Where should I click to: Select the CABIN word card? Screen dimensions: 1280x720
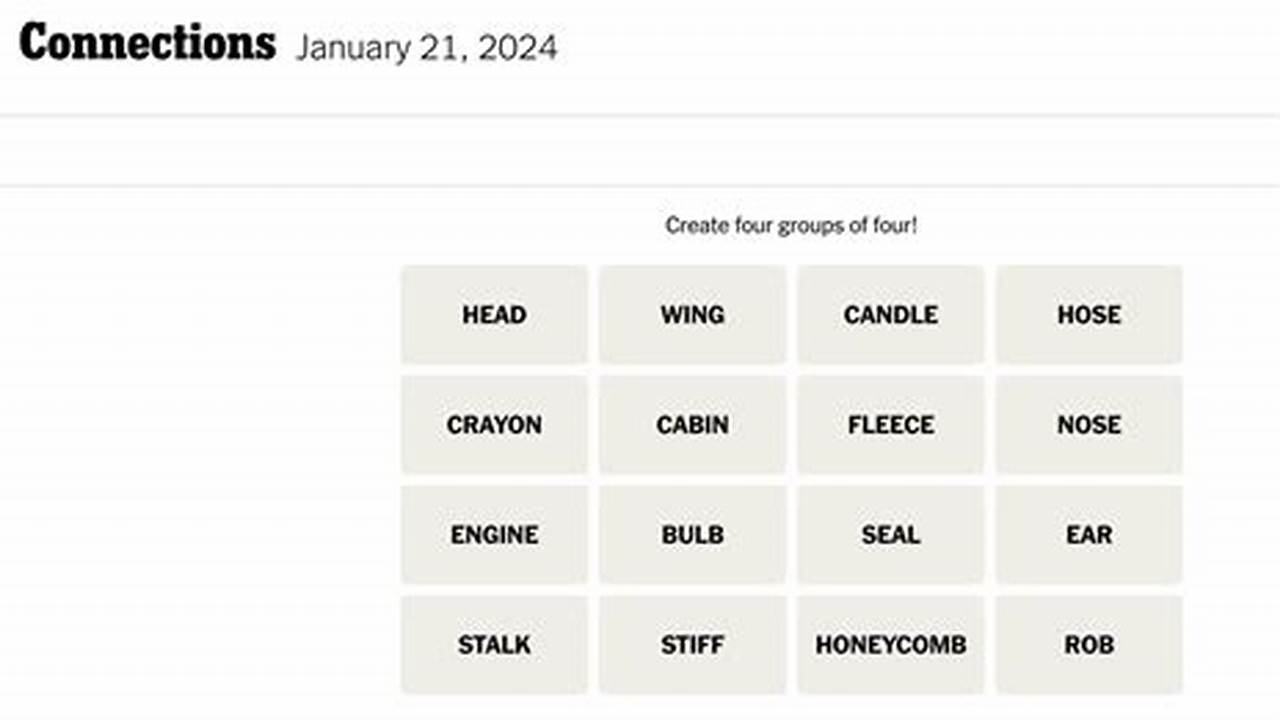pyautogui.click(x=692, y=424)
